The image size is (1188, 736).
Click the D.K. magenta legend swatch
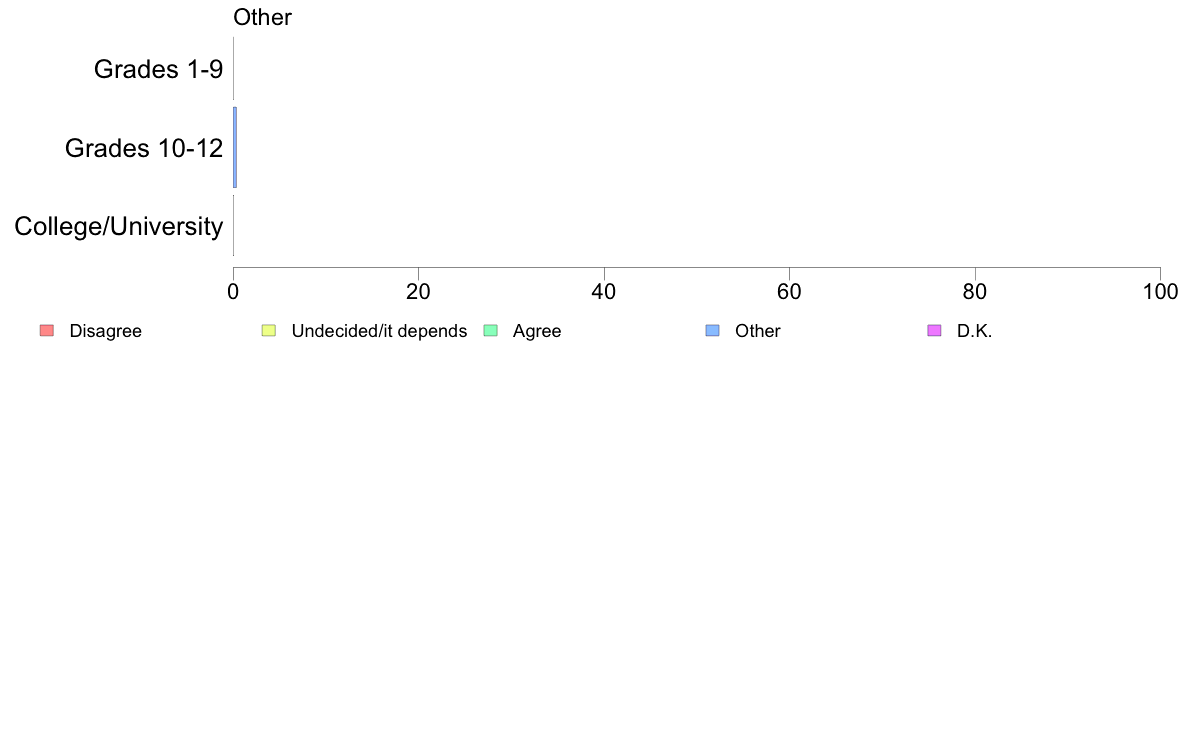coord(934,330)
